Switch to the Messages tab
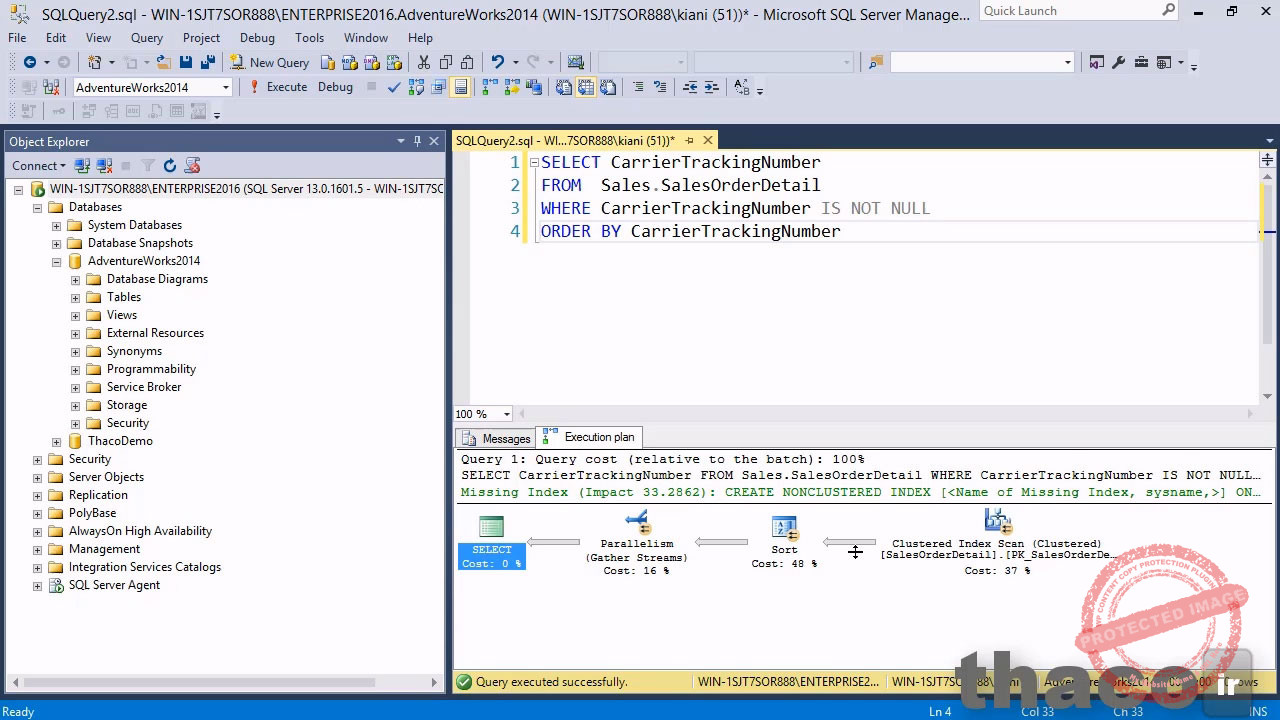This screenshot has width=1280, height=720. [x=496, y=438]
